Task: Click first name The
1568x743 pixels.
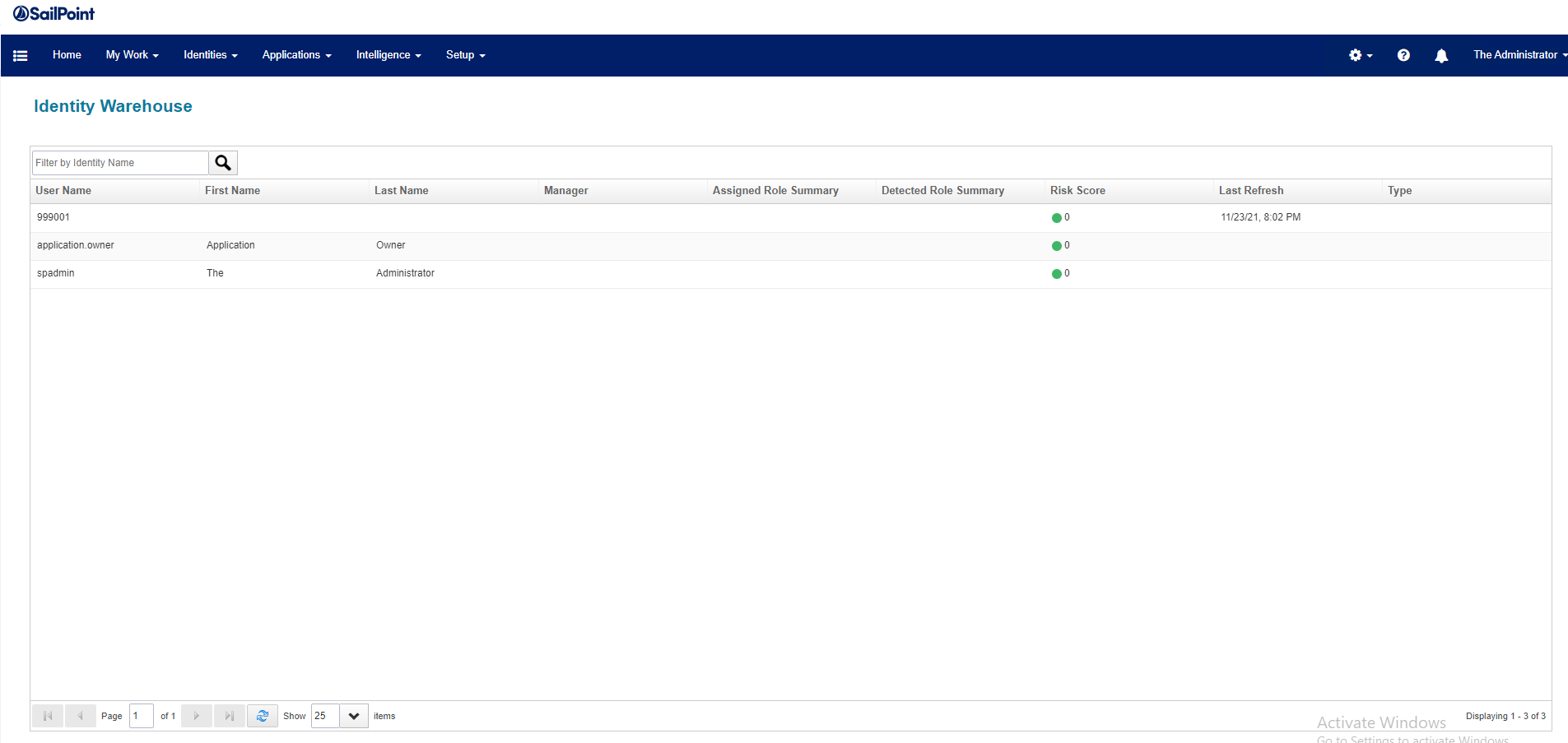Action: coord(215,273)
